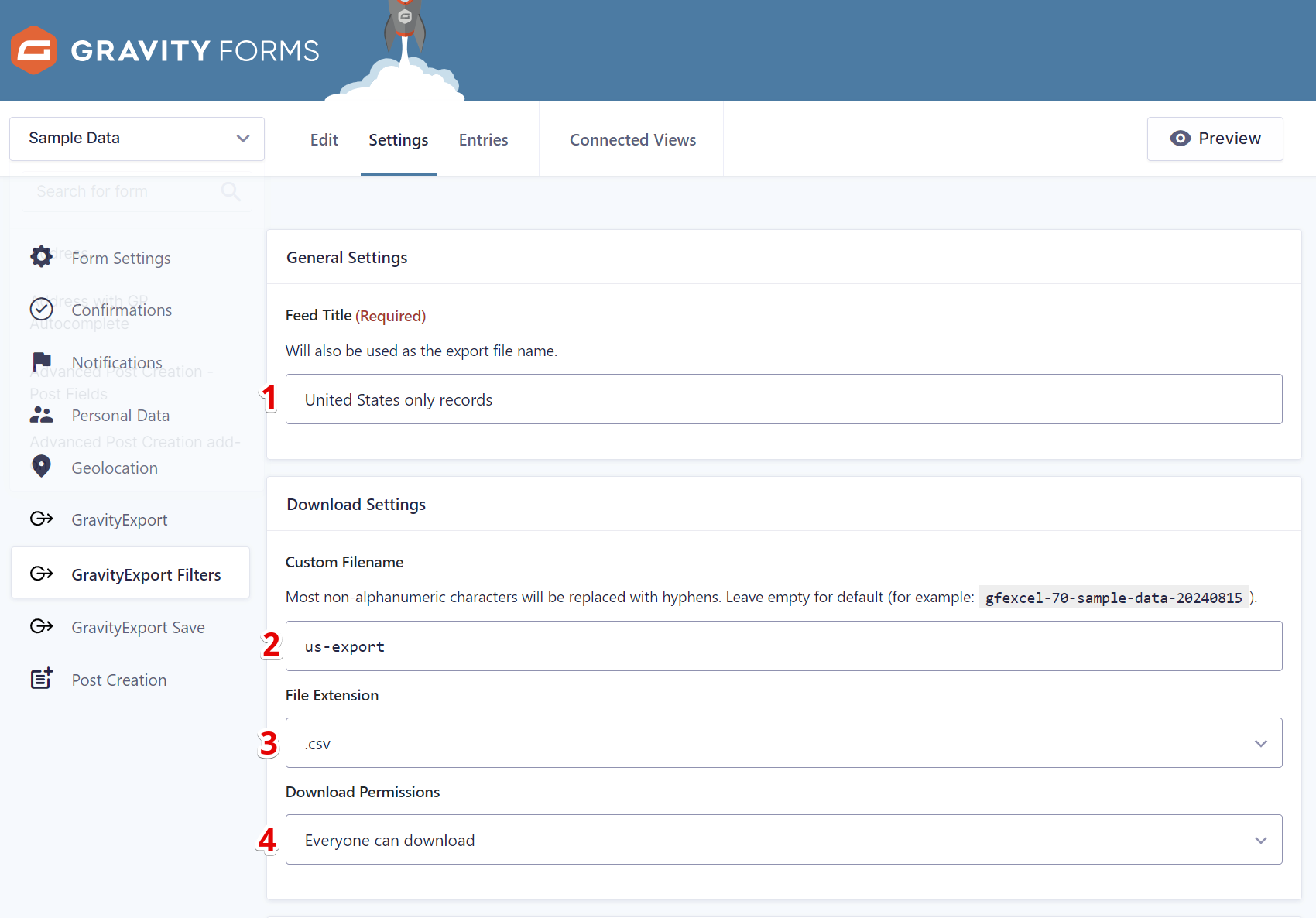Screen dimensions: 1316x918
Task: Switch to the Edit tab
Action: tap(324, 140)
